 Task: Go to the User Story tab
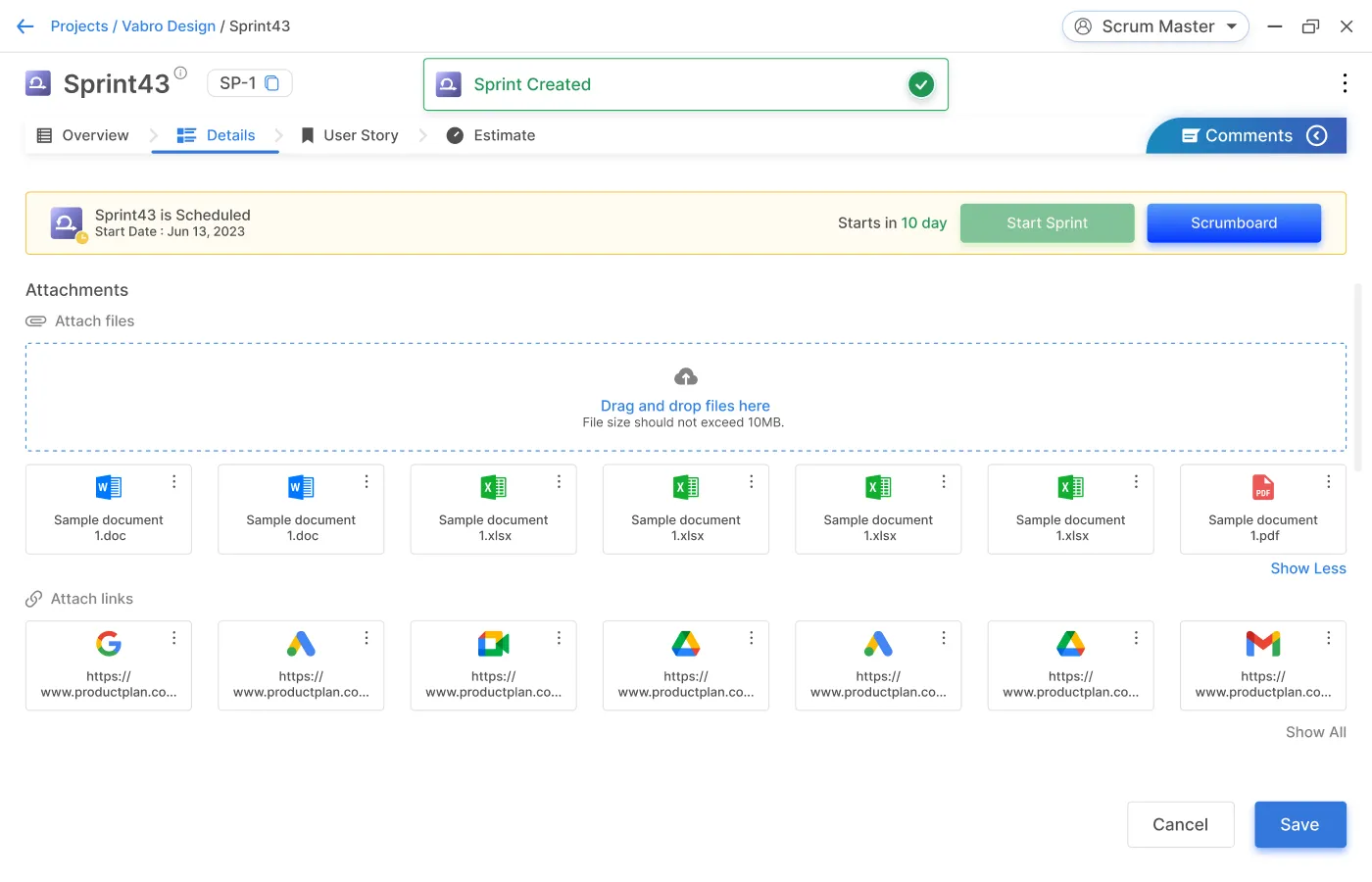click(x=349, y=135)
